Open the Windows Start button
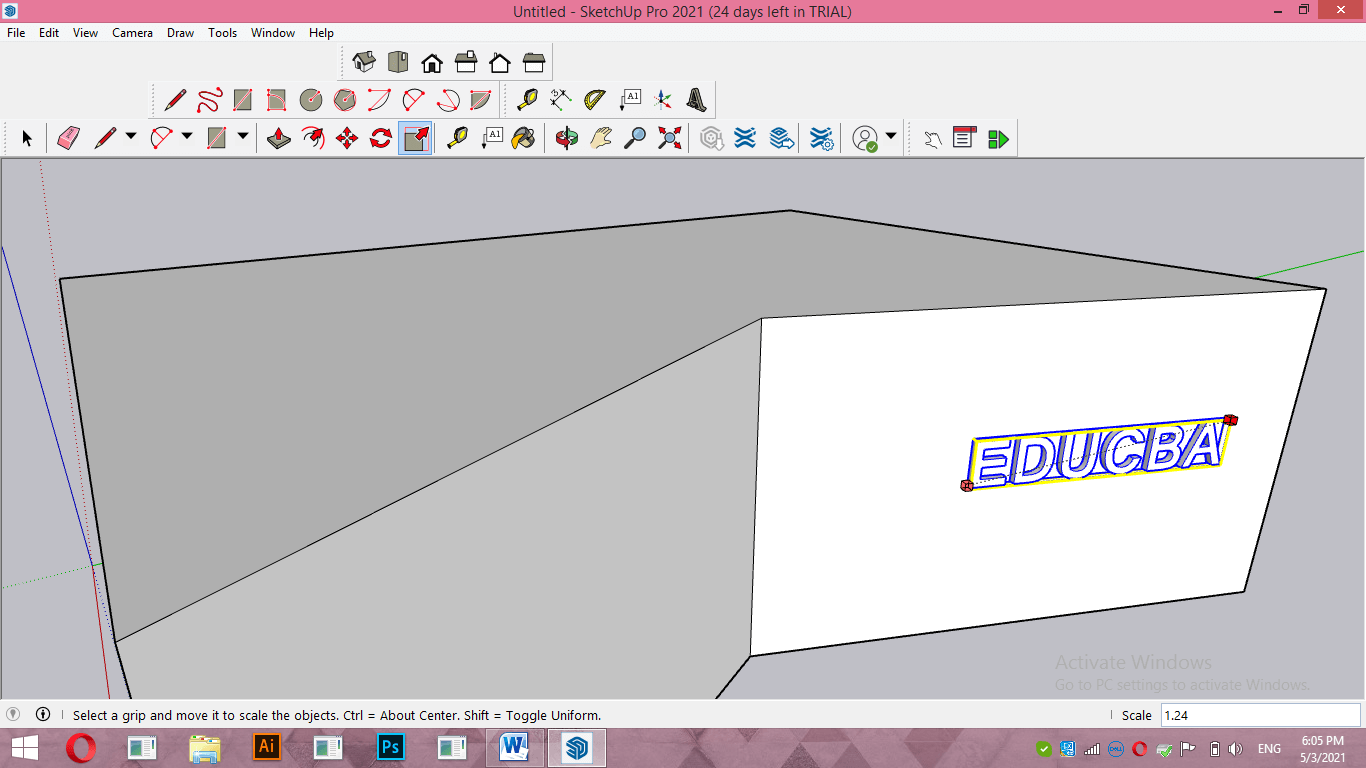Image resolution: width=1366 pixels, height=768 pixels. [24, 748]
